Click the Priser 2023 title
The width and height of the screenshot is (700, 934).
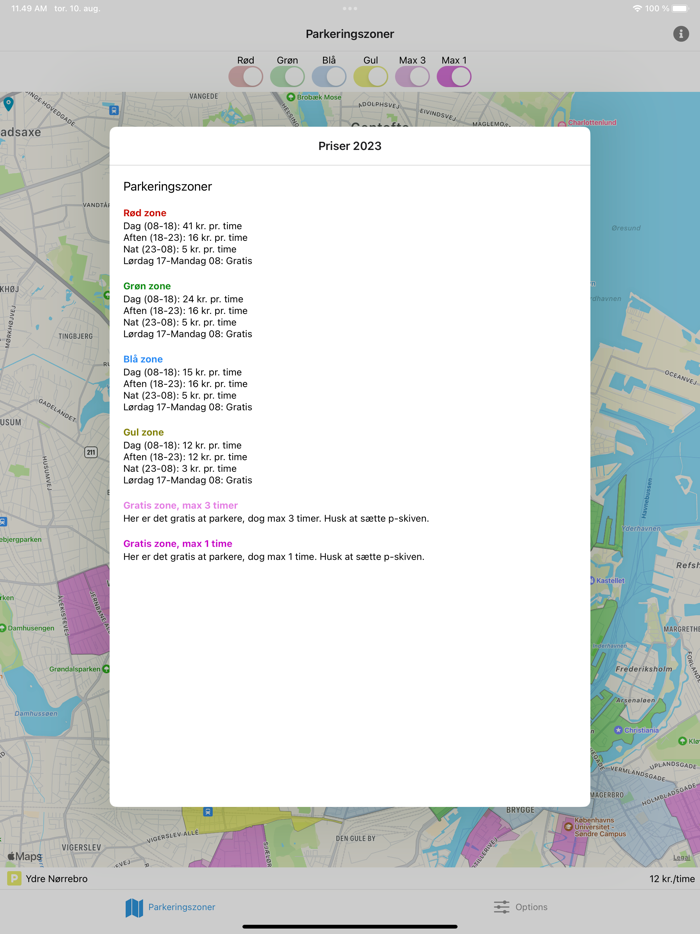pyautogui.click(x=350, y=146)
